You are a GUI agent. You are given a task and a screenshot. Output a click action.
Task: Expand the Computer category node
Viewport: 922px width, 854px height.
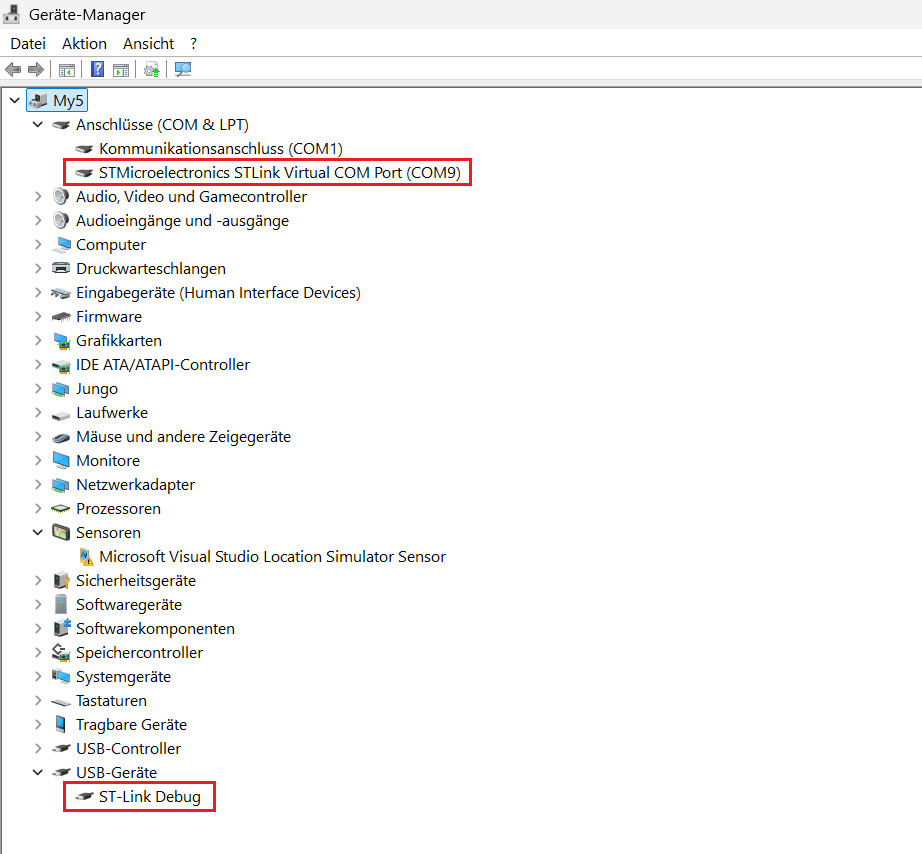tap(38, 245)
